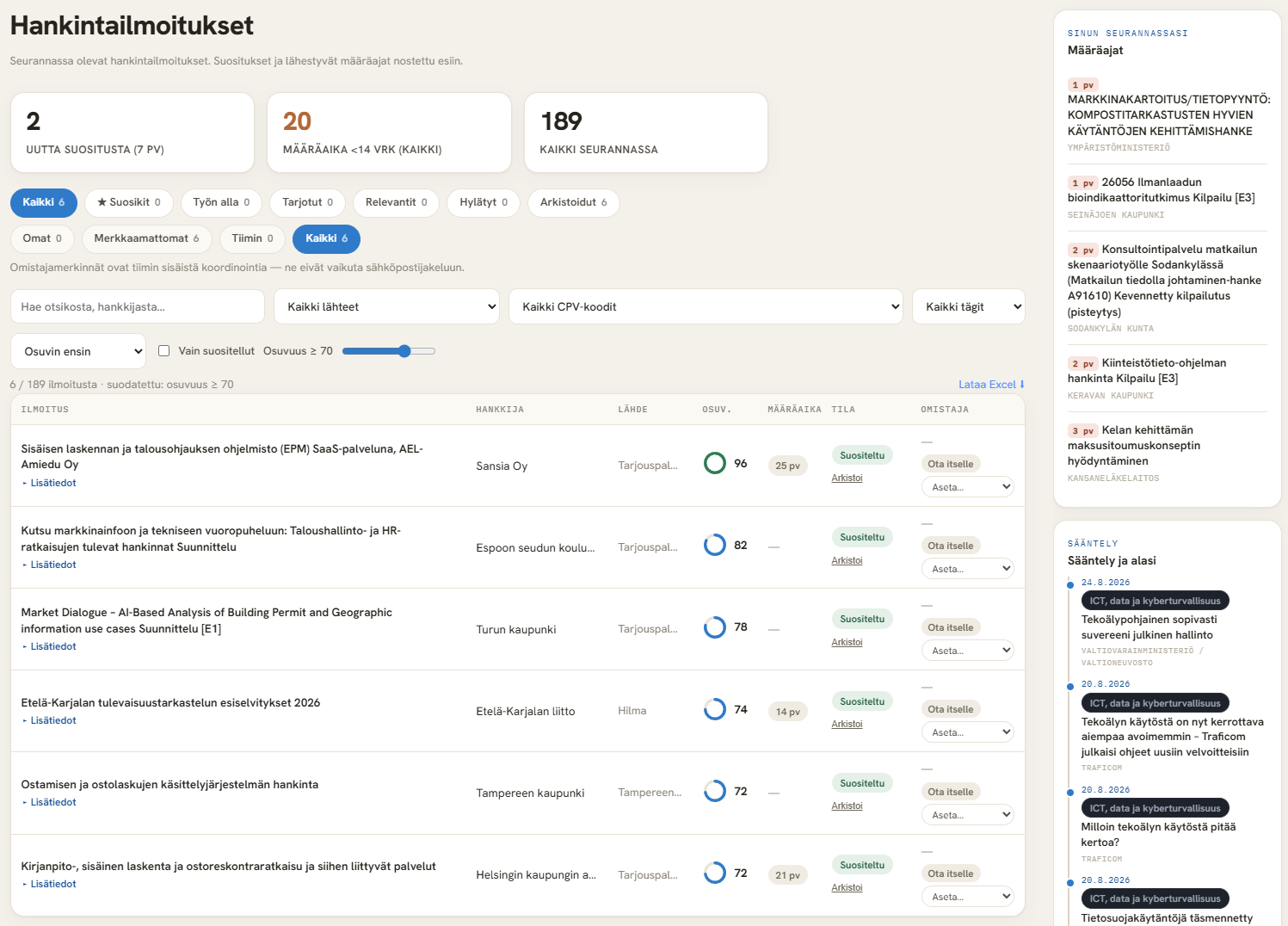Expand Lisätiedot for Etelä-Karjalan tulevaisuustarkastelun notice
Screen dimensions: 1288x926
[49, 720]
